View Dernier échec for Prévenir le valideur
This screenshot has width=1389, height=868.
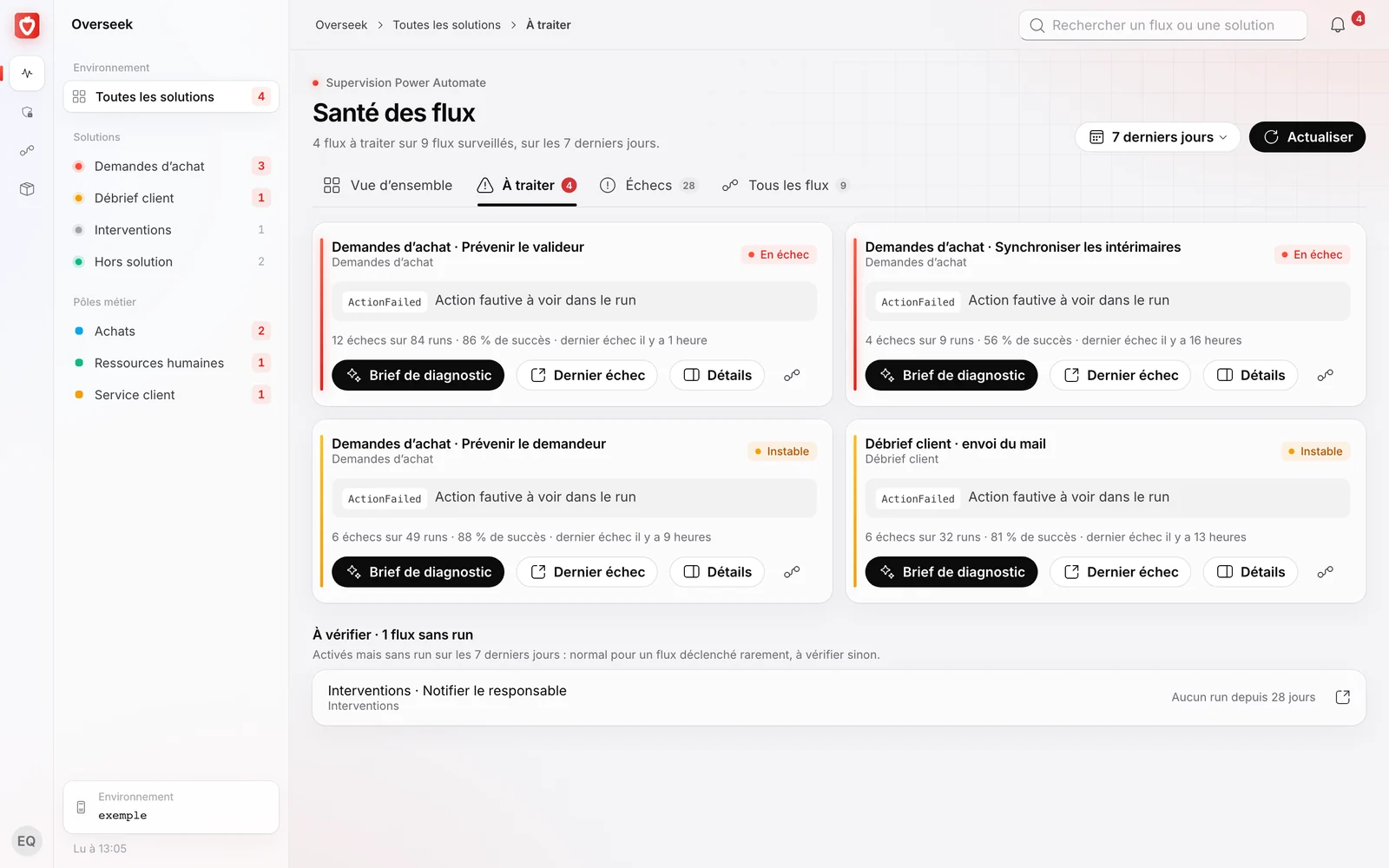[x=587, y=375]
